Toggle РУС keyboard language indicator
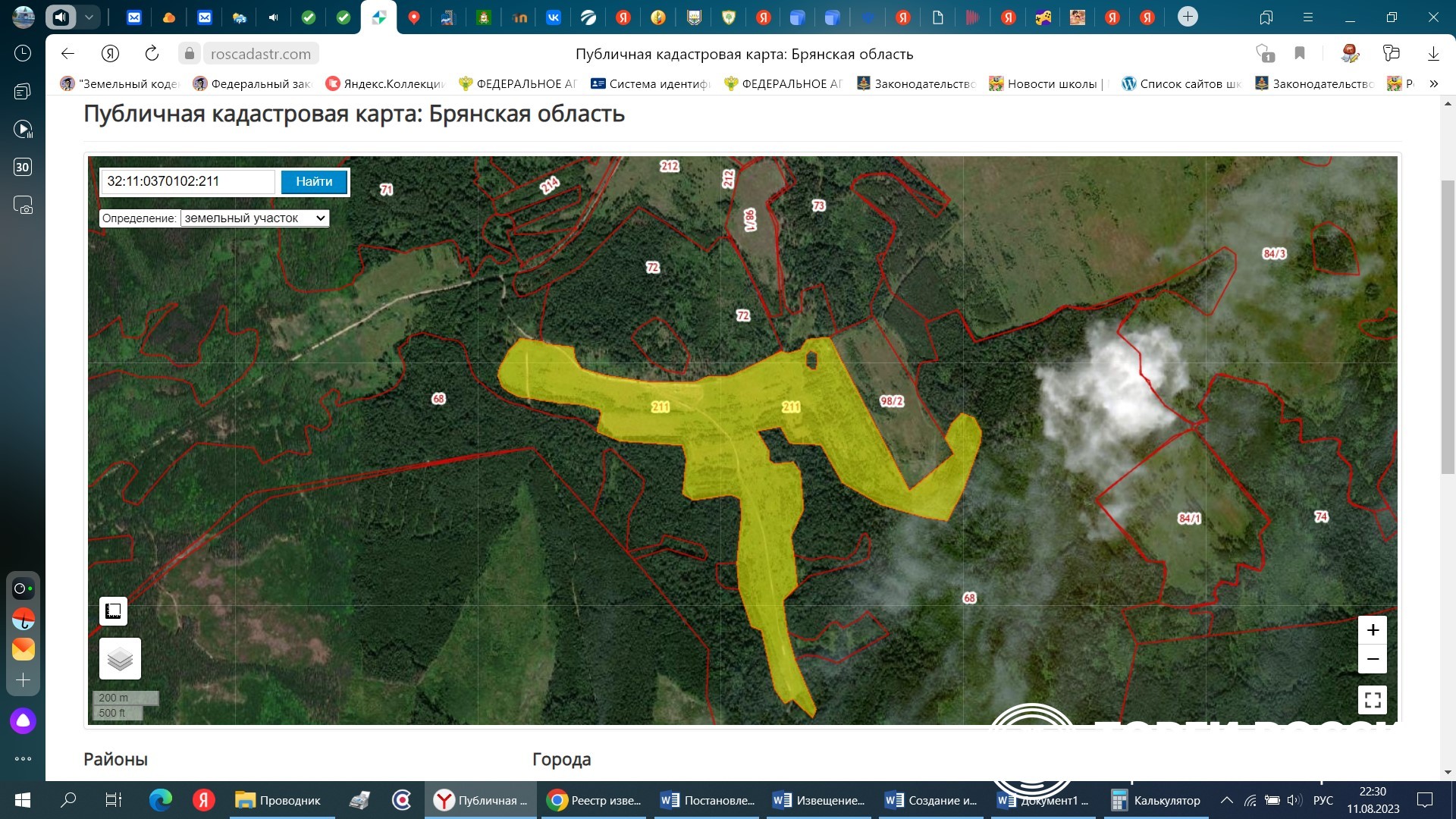The width and height of the screenshot is (1456, 819). coord(1323,800)
